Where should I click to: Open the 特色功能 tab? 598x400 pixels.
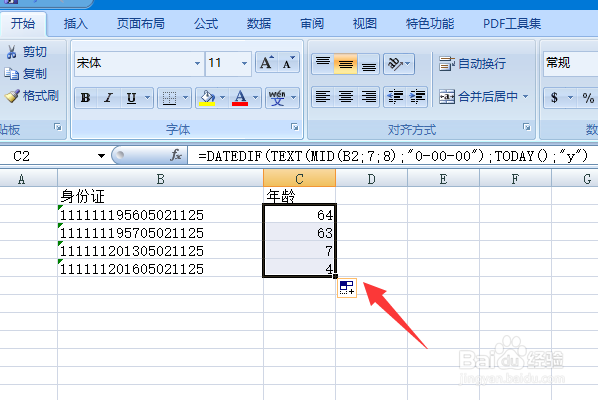(x=430, y=24)
